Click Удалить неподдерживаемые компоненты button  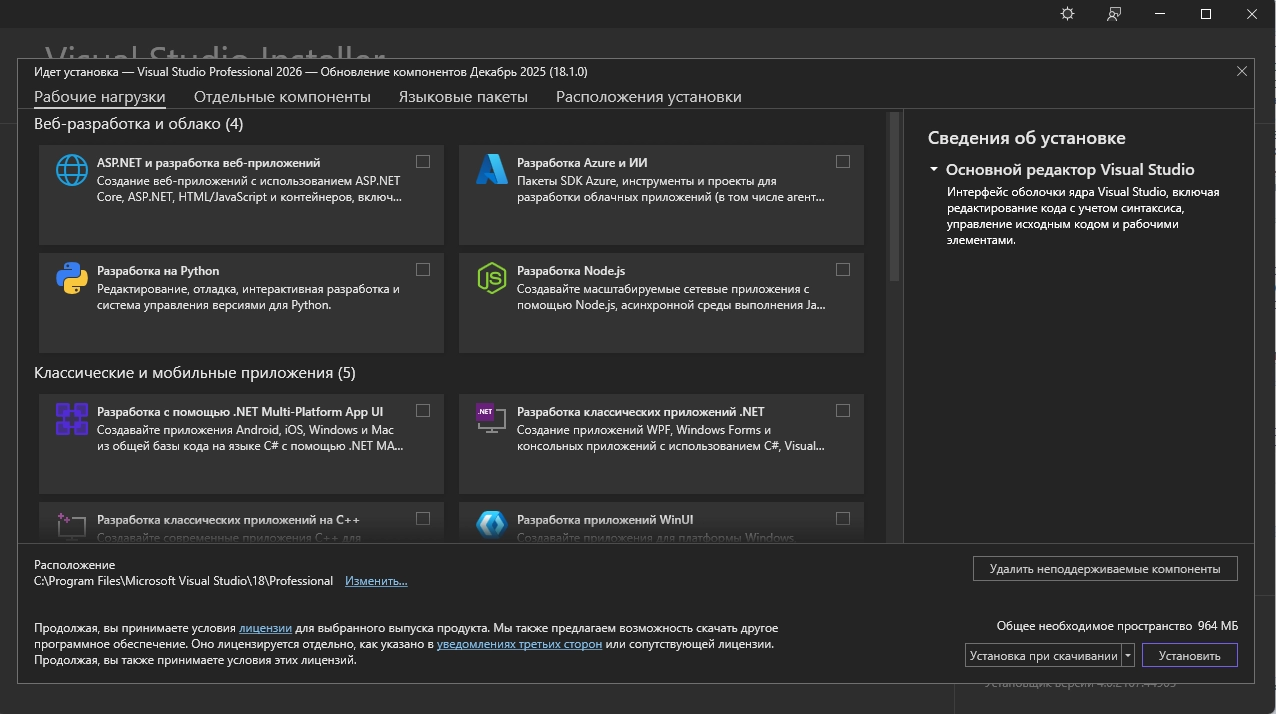tap(1104, 569)
